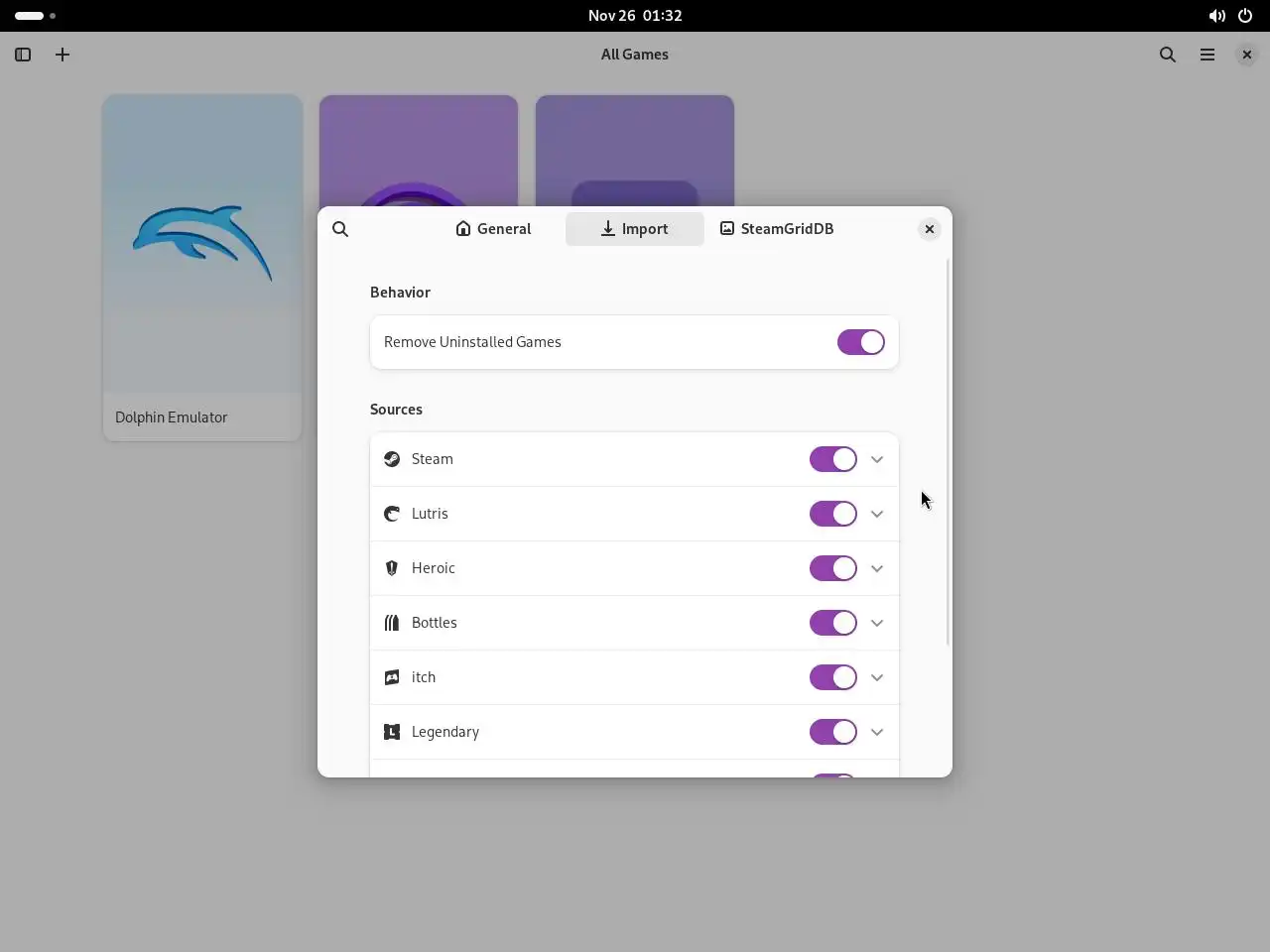Search preferences with magnifier icon
This screenshot has height=952, width=1270.
tap(340, 229)
